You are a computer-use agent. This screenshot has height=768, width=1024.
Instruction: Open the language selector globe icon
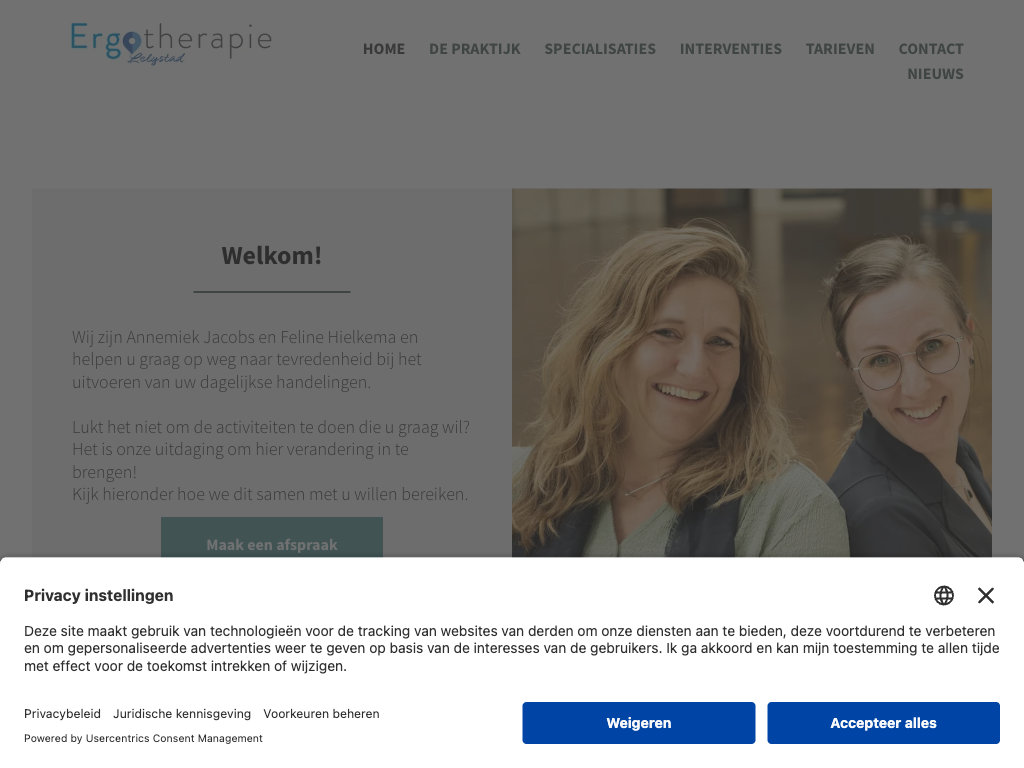tap(944, 596)
